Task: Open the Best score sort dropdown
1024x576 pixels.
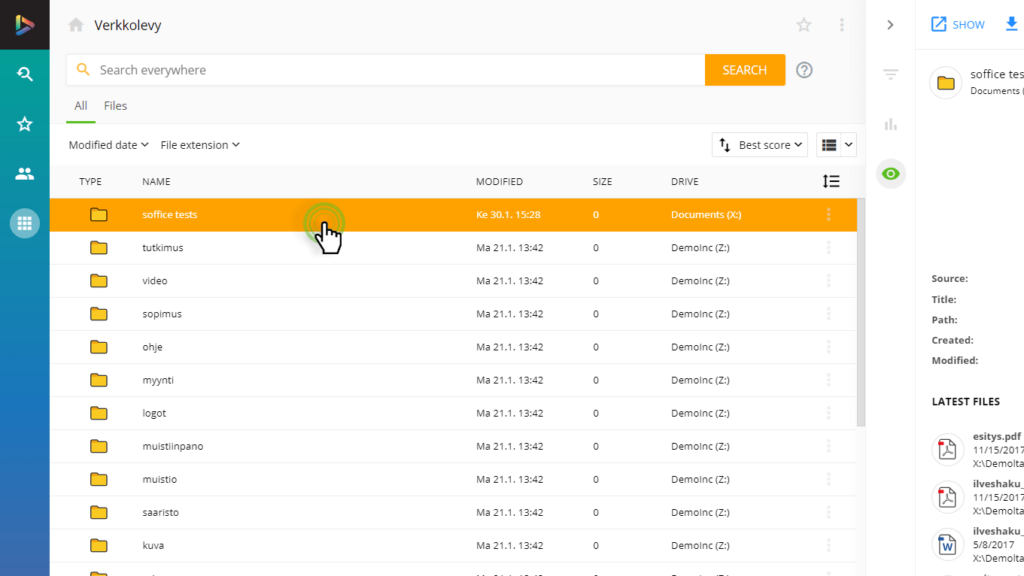Action: (x=762, y=145)
